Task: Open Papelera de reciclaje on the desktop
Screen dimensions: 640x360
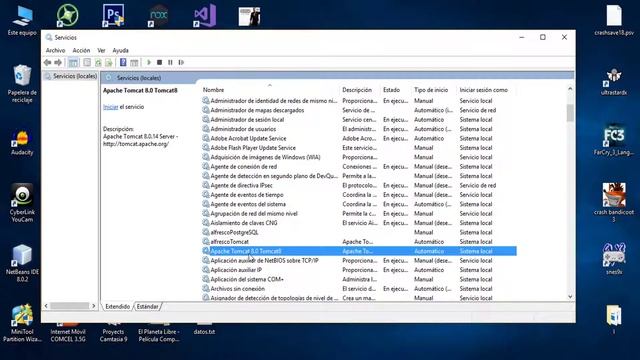Action: click(x=22, y=84)
